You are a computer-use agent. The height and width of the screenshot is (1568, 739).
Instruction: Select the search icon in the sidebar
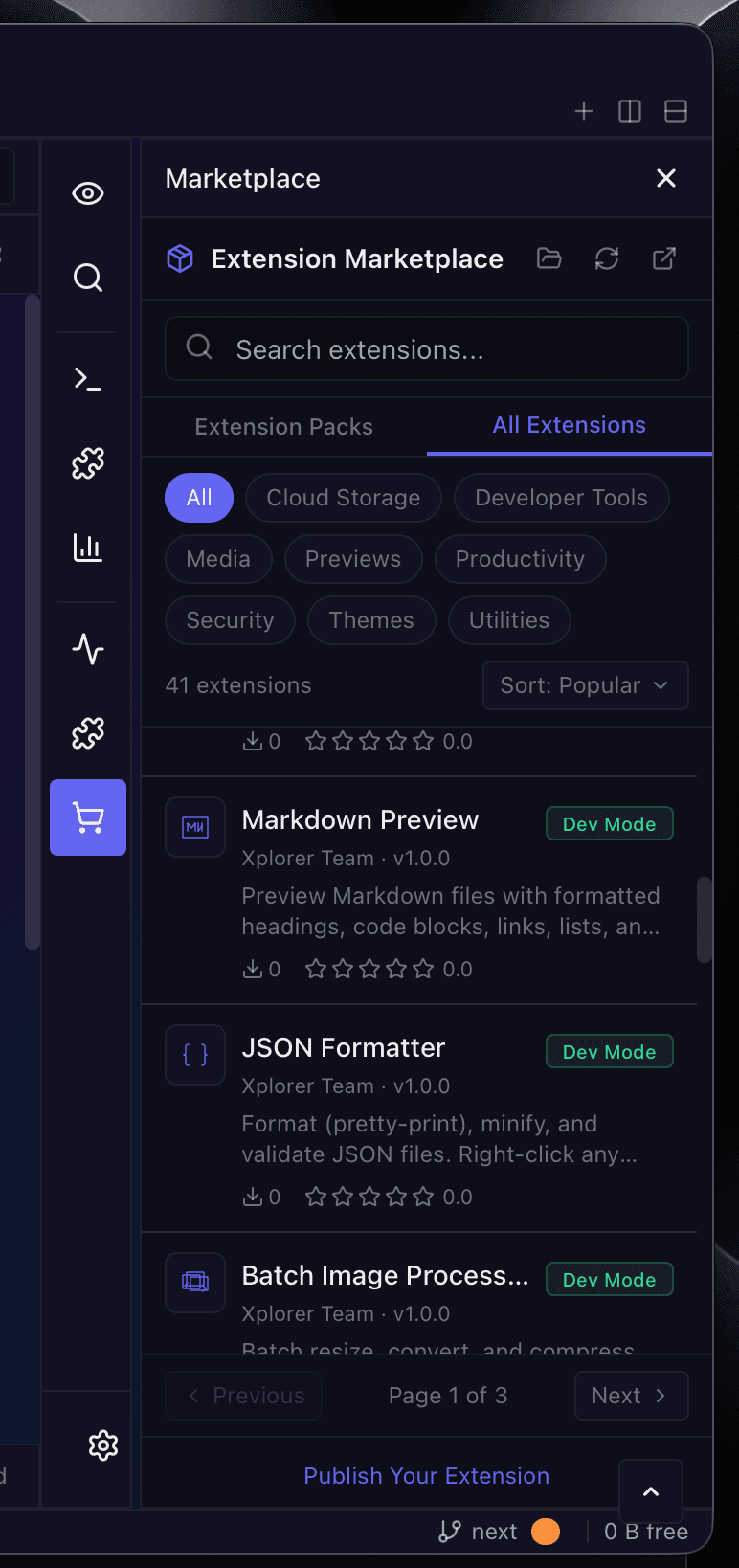point(87,278)
